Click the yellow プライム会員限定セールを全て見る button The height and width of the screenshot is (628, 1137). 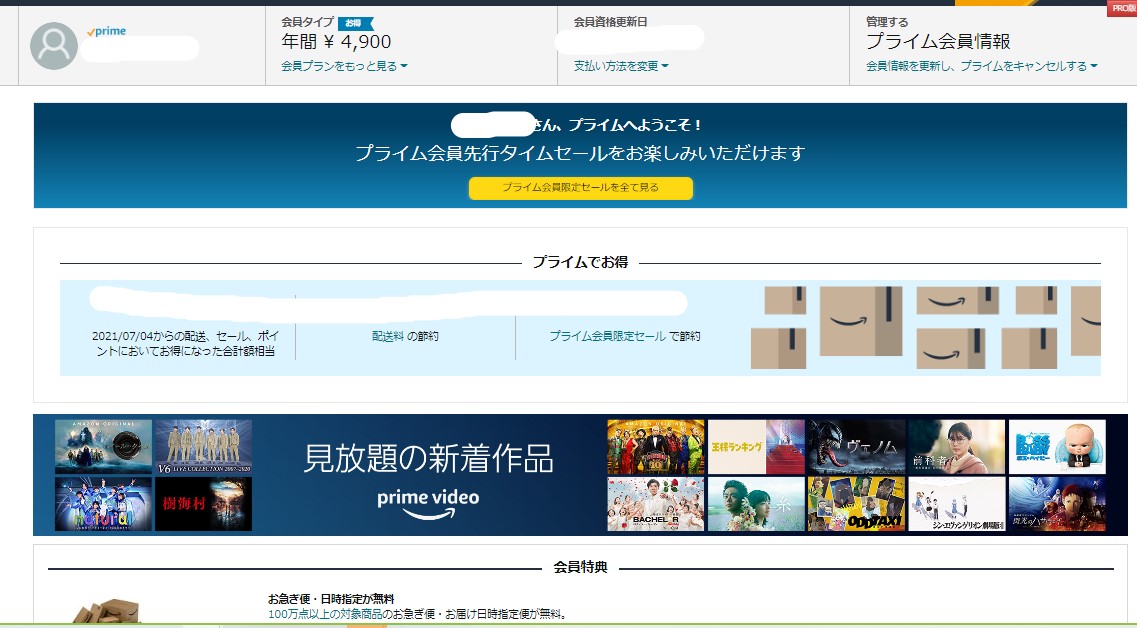[581, 188]
